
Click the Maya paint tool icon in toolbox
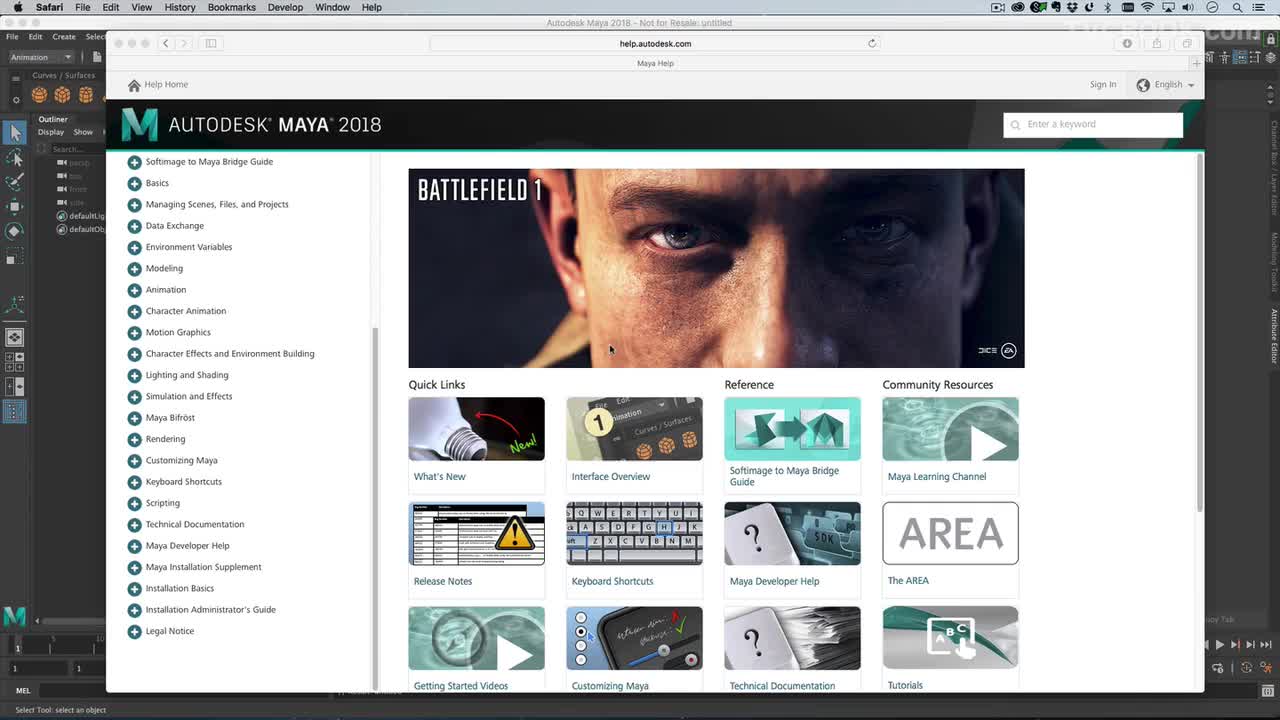(x=15, y=182)
